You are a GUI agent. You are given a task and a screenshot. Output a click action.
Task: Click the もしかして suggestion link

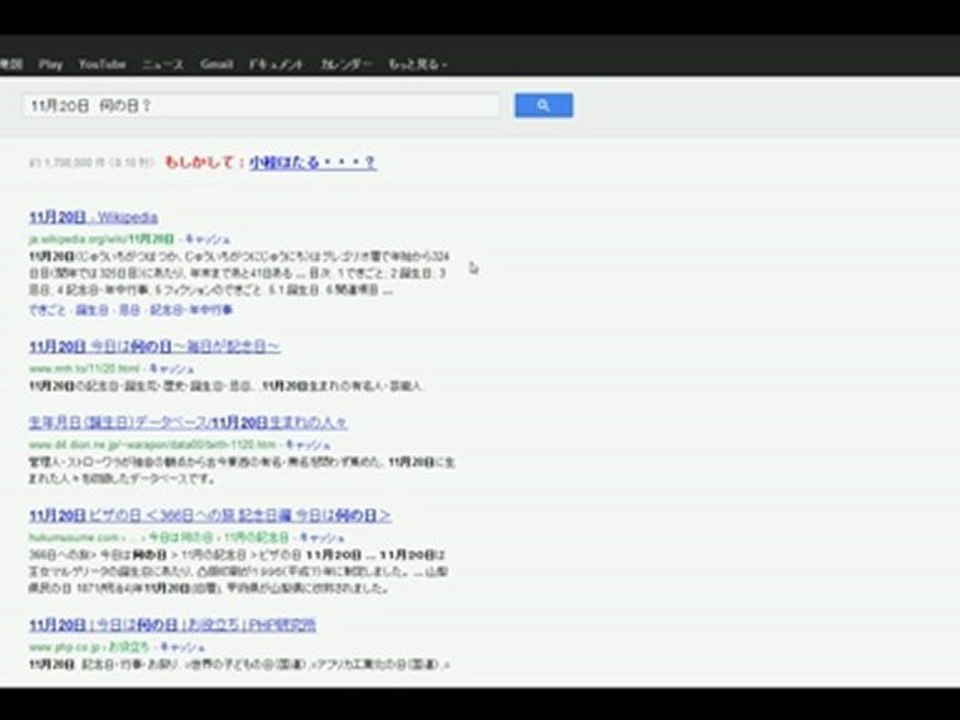coord(313,162)
